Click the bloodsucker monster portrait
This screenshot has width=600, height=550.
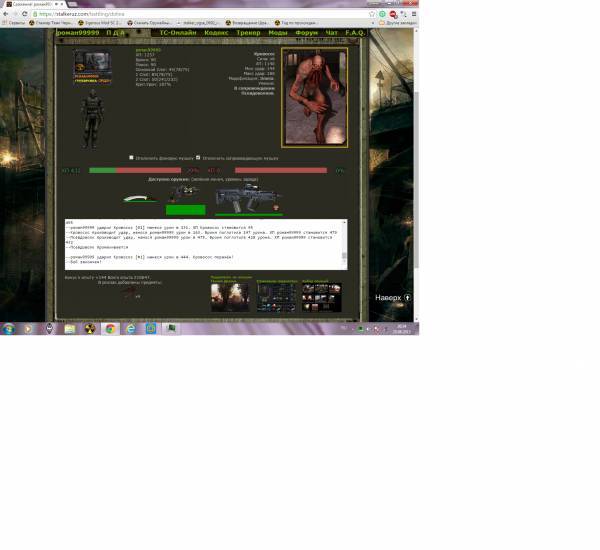pos(314,97)
